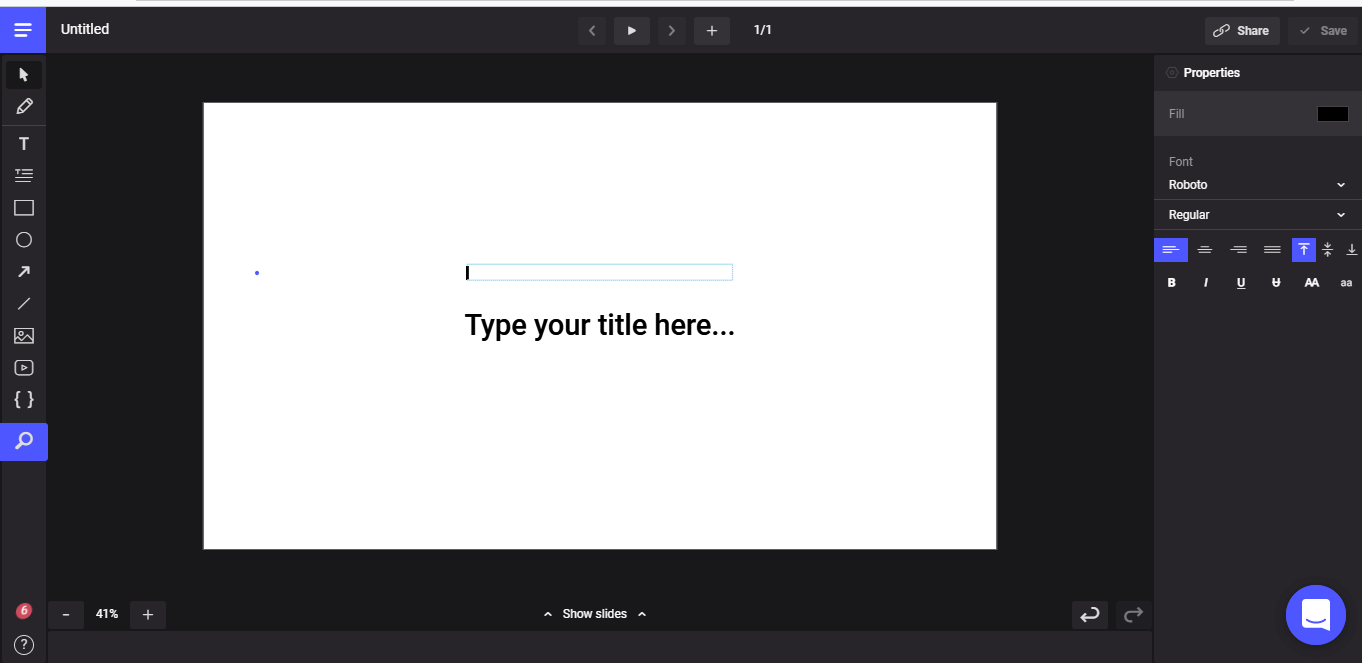1362x663 pixels.
Task: Select the text list tool
Action: click(24, 176)
